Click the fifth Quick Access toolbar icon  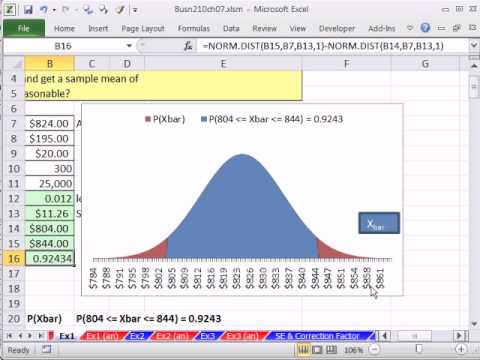[x=103, y=9]
